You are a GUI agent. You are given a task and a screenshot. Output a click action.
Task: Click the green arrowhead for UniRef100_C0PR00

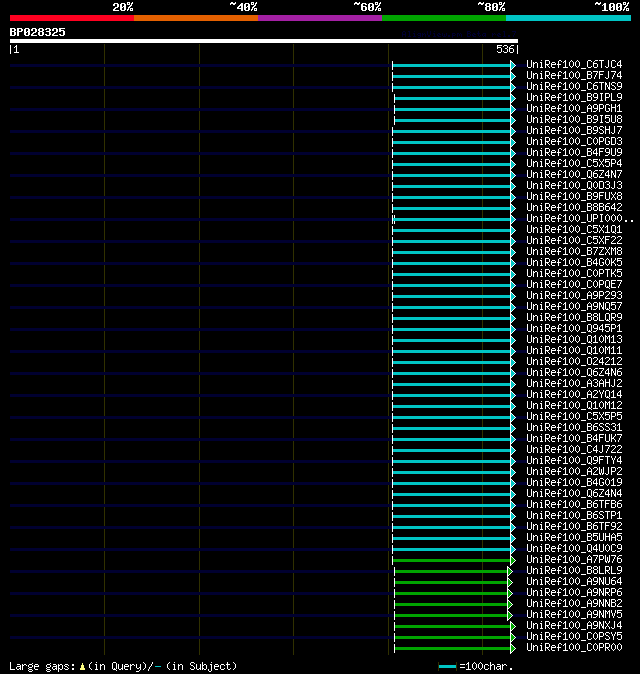[x=513, y=649]
